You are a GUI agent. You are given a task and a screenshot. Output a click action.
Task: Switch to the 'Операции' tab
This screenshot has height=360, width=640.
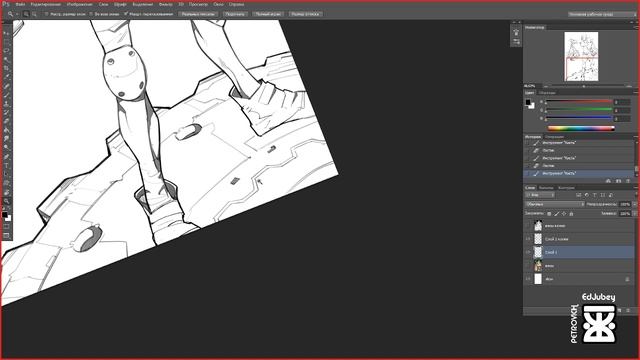pyautogui.click(x=554, y=137)
